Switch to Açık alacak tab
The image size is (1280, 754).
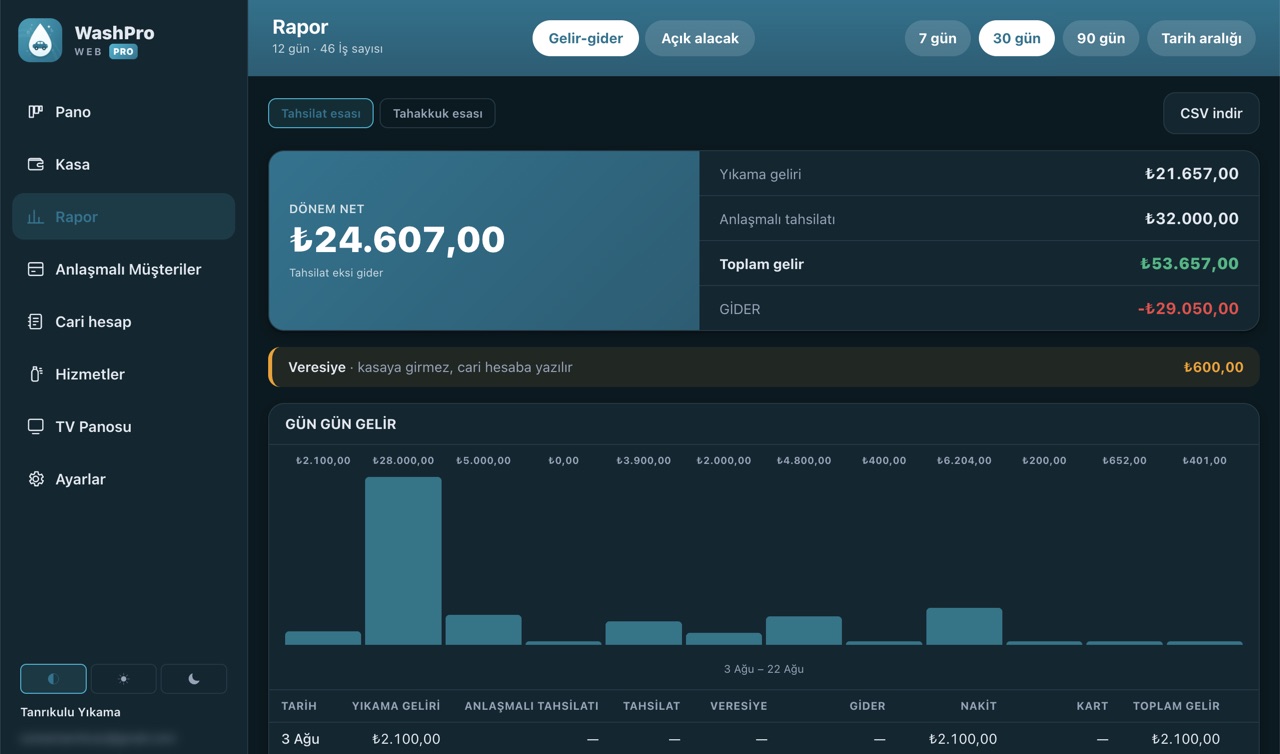(700, 38)
